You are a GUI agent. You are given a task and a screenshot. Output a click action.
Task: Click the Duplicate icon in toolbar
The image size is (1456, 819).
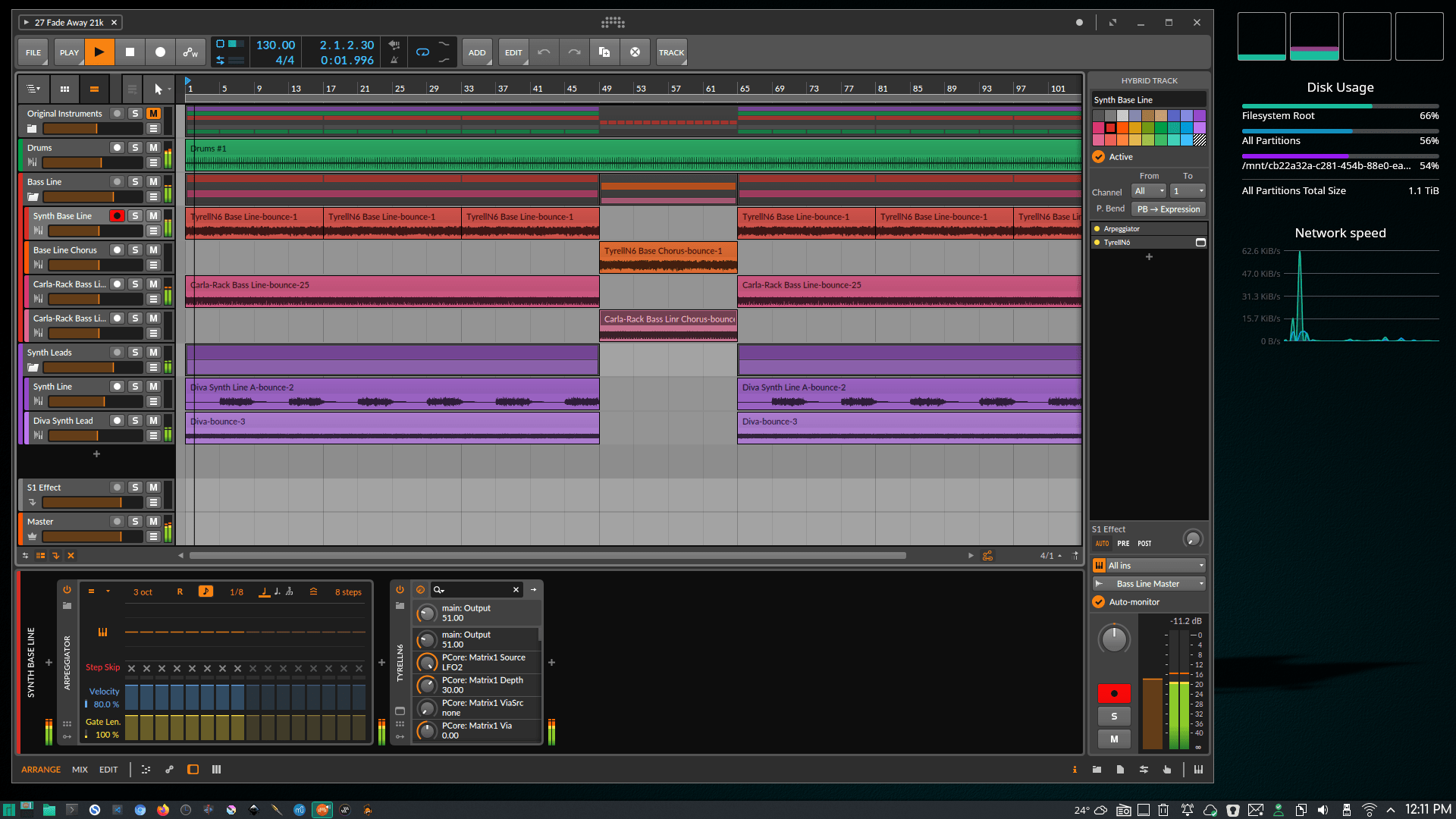coord(604,52)
